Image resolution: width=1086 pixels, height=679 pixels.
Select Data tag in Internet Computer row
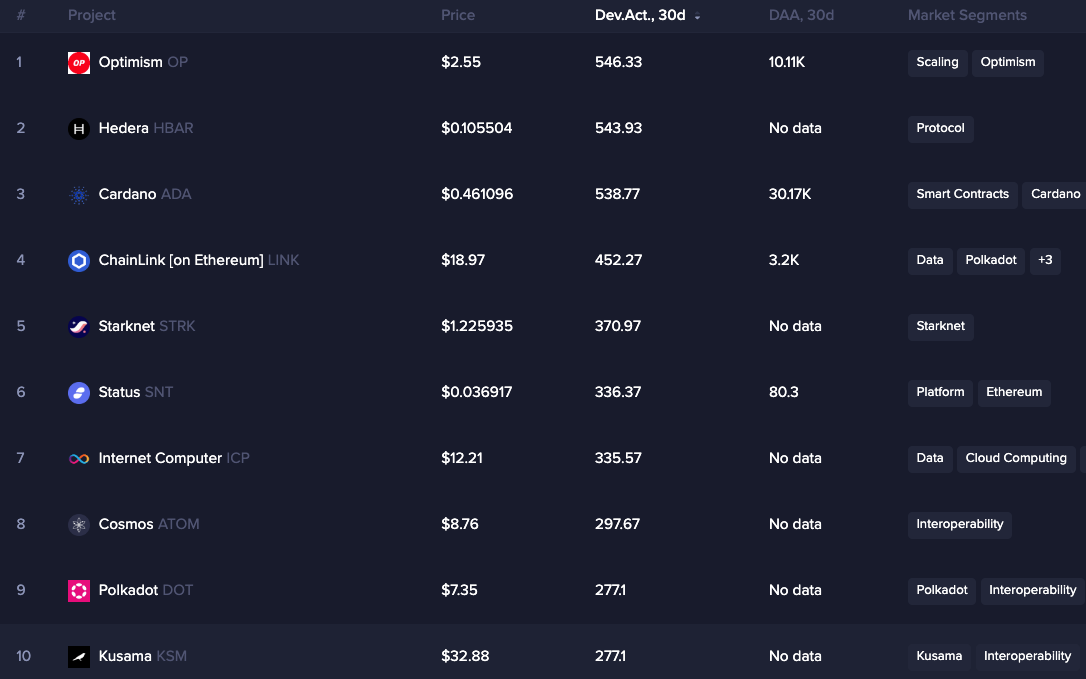(930, 459)
